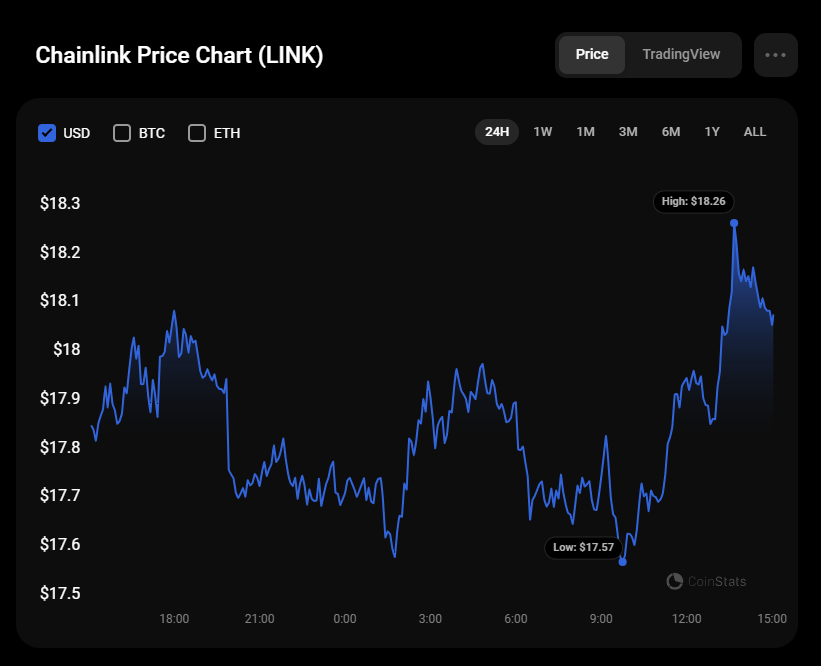Screen dimensions: 821x666
Task: Select the 3M time range
Action: pos(628,132)
